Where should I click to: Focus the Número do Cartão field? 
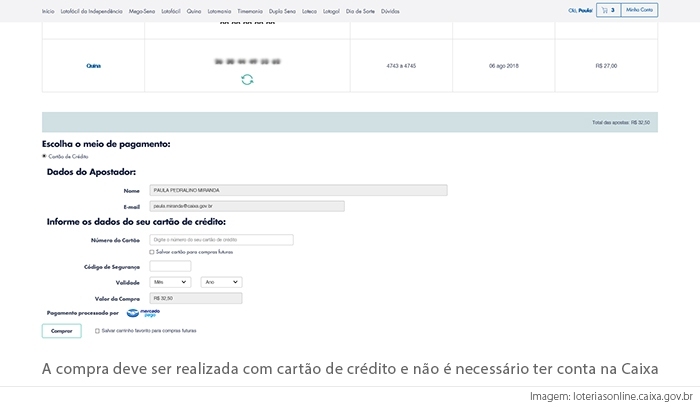[x=220, y=240]
